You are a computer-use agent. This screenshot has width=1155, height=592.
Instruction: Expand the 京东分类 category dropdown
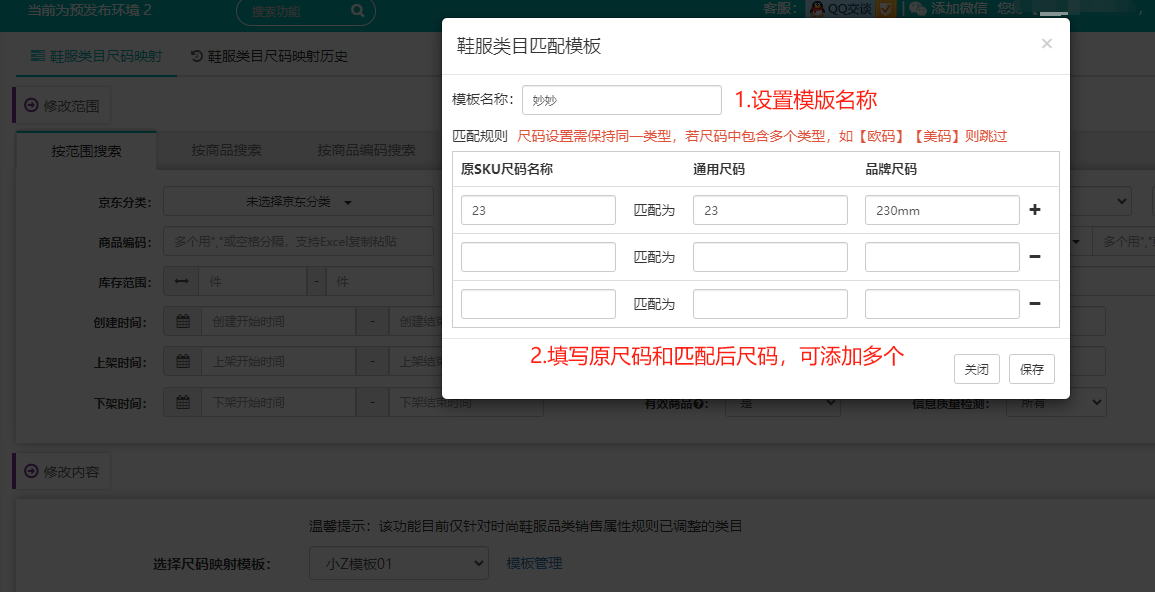tap(300, 202)
